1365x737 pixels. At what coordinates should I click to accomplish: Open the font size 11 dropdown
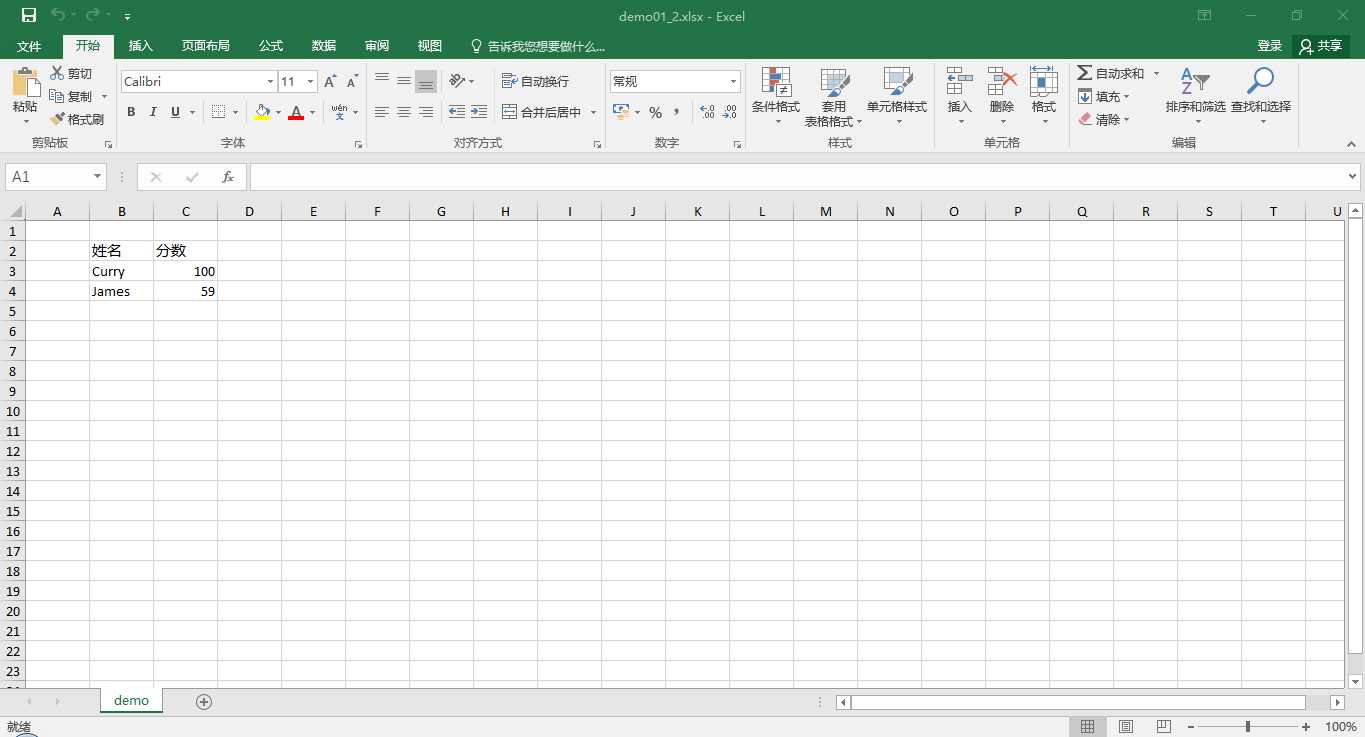[311, 82]
